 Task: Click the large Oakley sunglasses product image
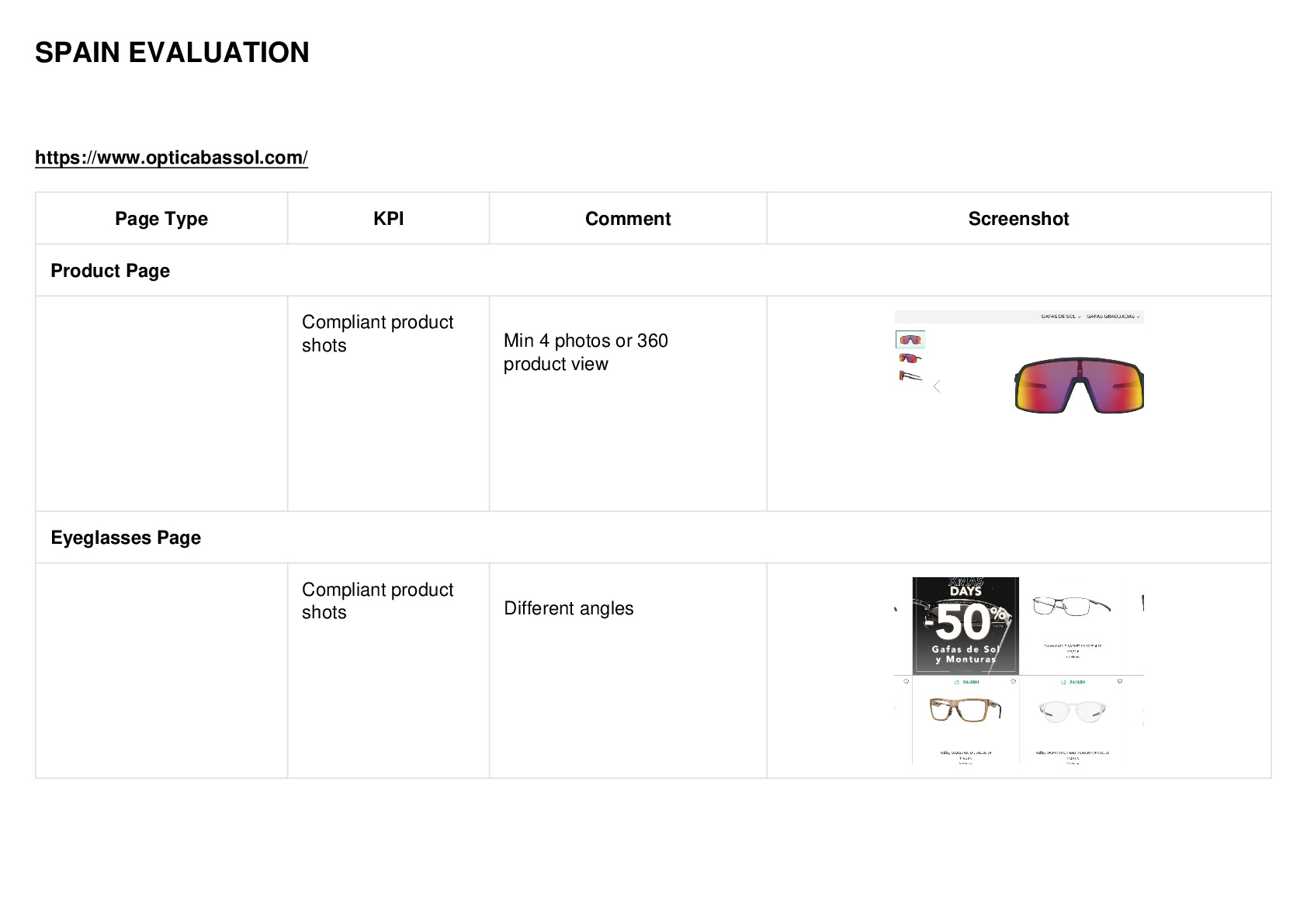tap(1079, 386)
